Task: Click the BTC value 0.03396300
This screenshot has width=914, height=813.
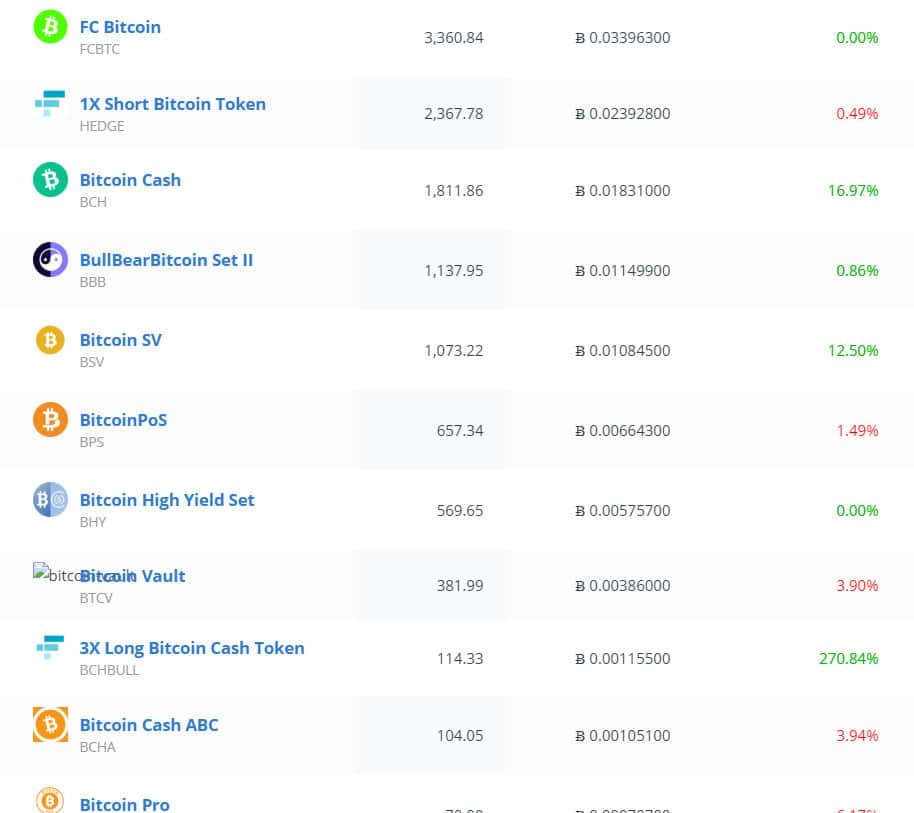Action: (623, 38)
